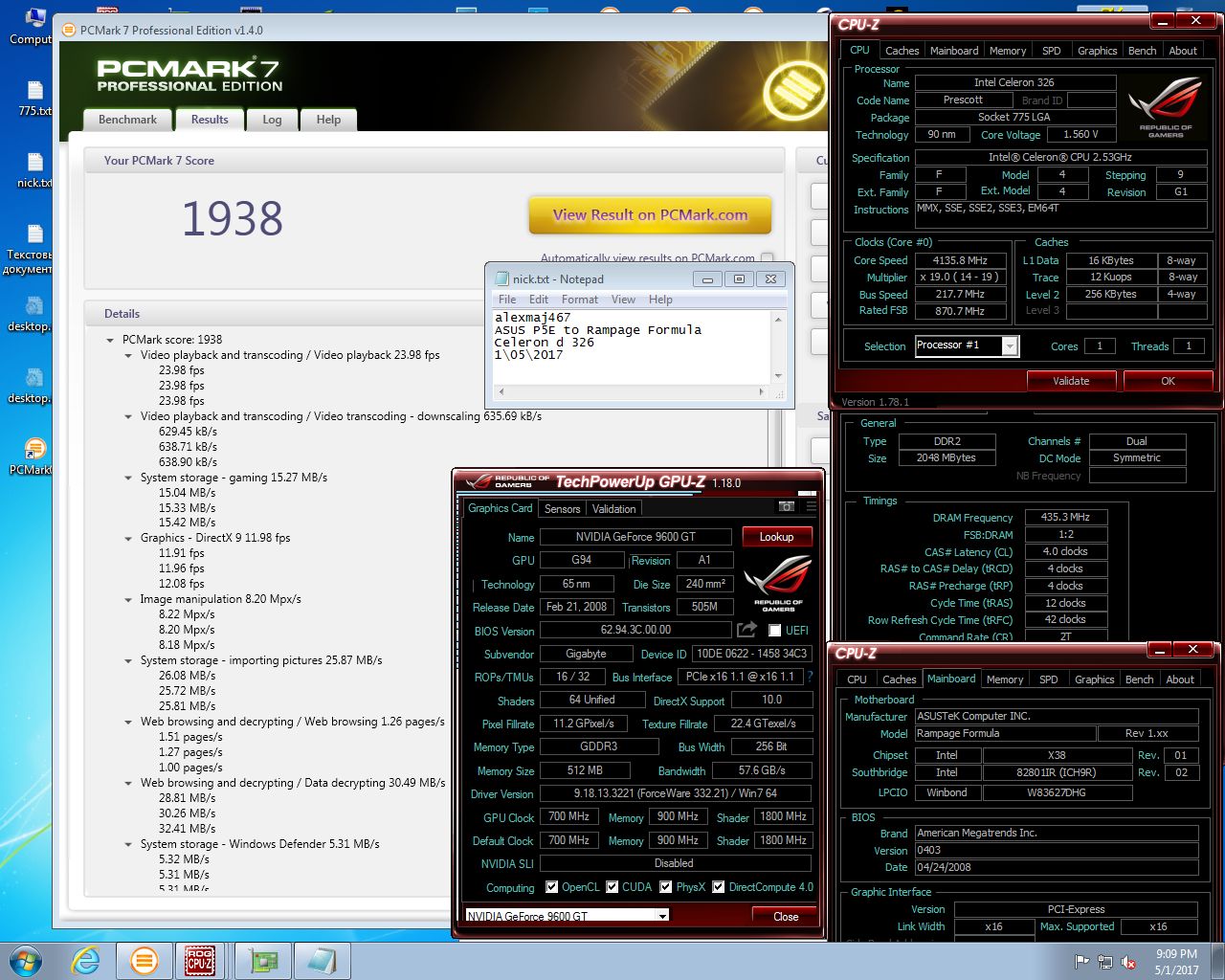Toggle automatically view results on PCMark.com
Image resolution: width=1225 pixels, height=980 pixels.
coord(767,257)
